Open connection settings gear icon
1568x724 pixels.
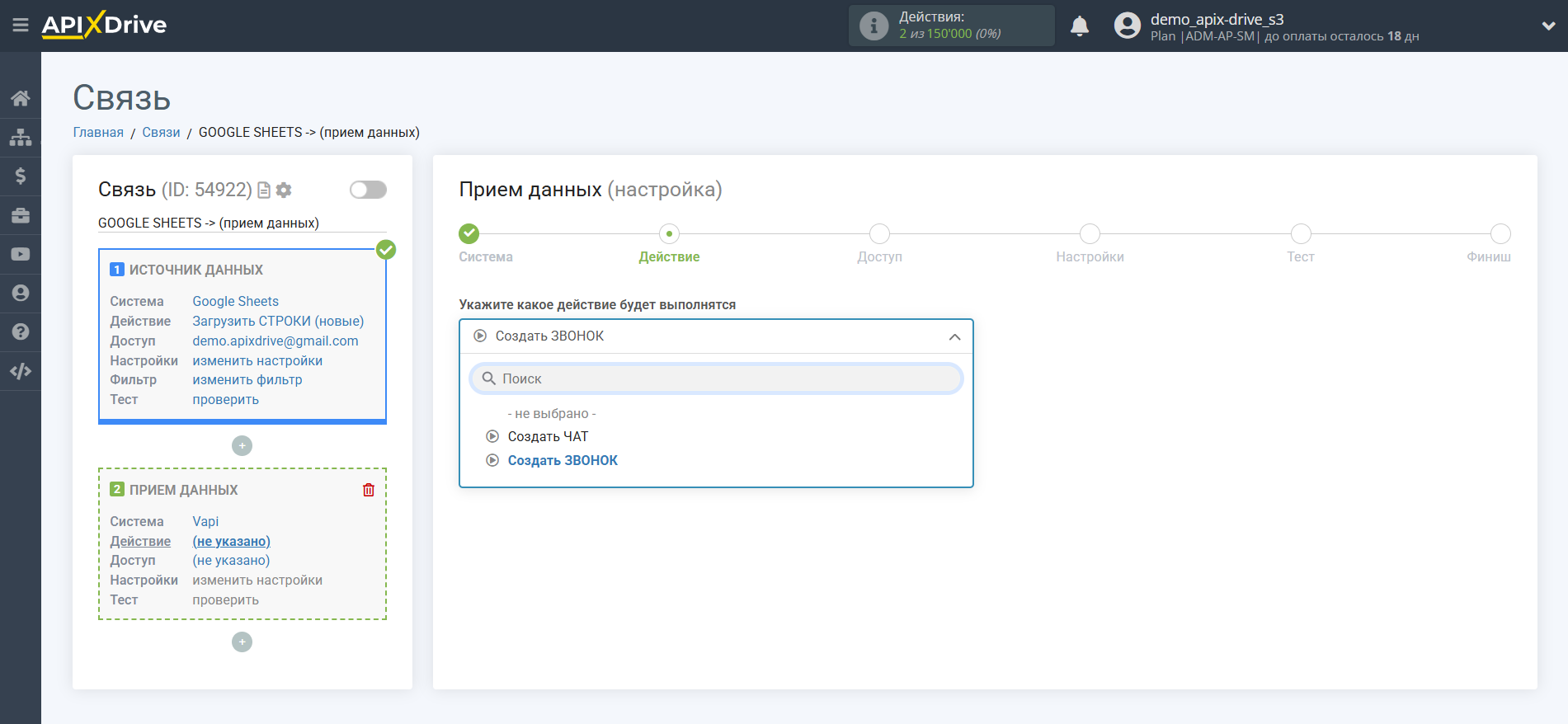(284, 190)
